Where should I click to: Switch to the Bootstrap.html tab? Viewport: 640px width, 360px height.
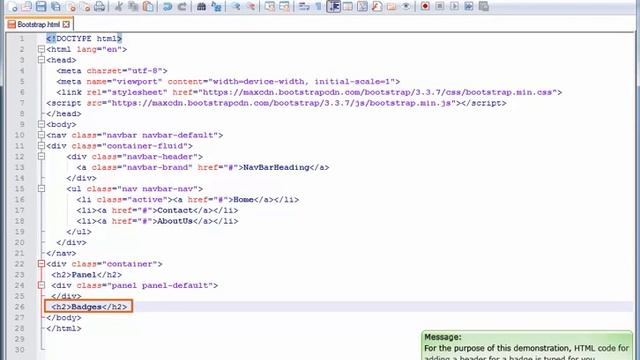(x=39, y=24)
